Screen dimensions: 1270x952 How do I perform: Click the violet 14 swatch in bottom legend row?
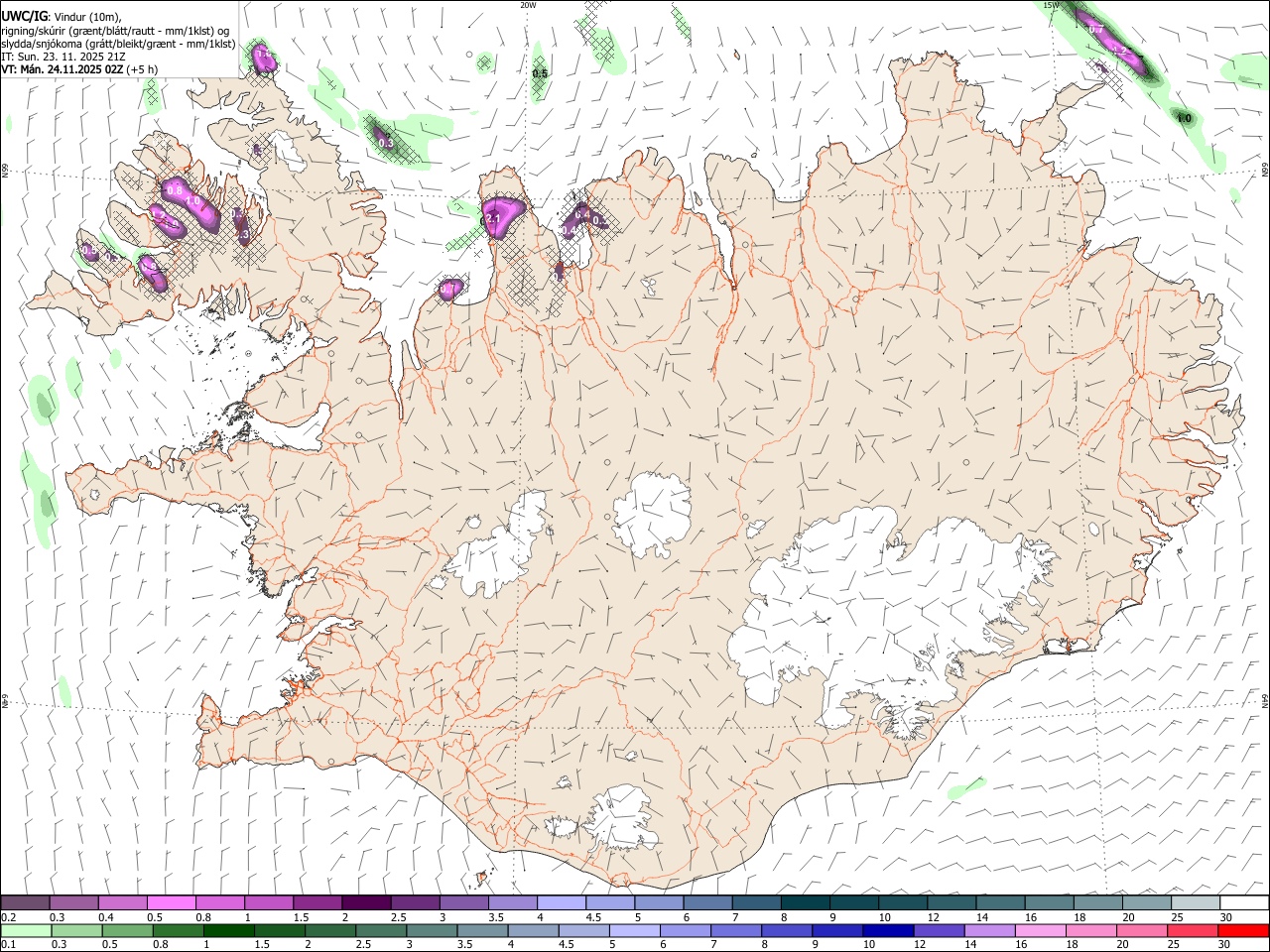coord(989,931)
